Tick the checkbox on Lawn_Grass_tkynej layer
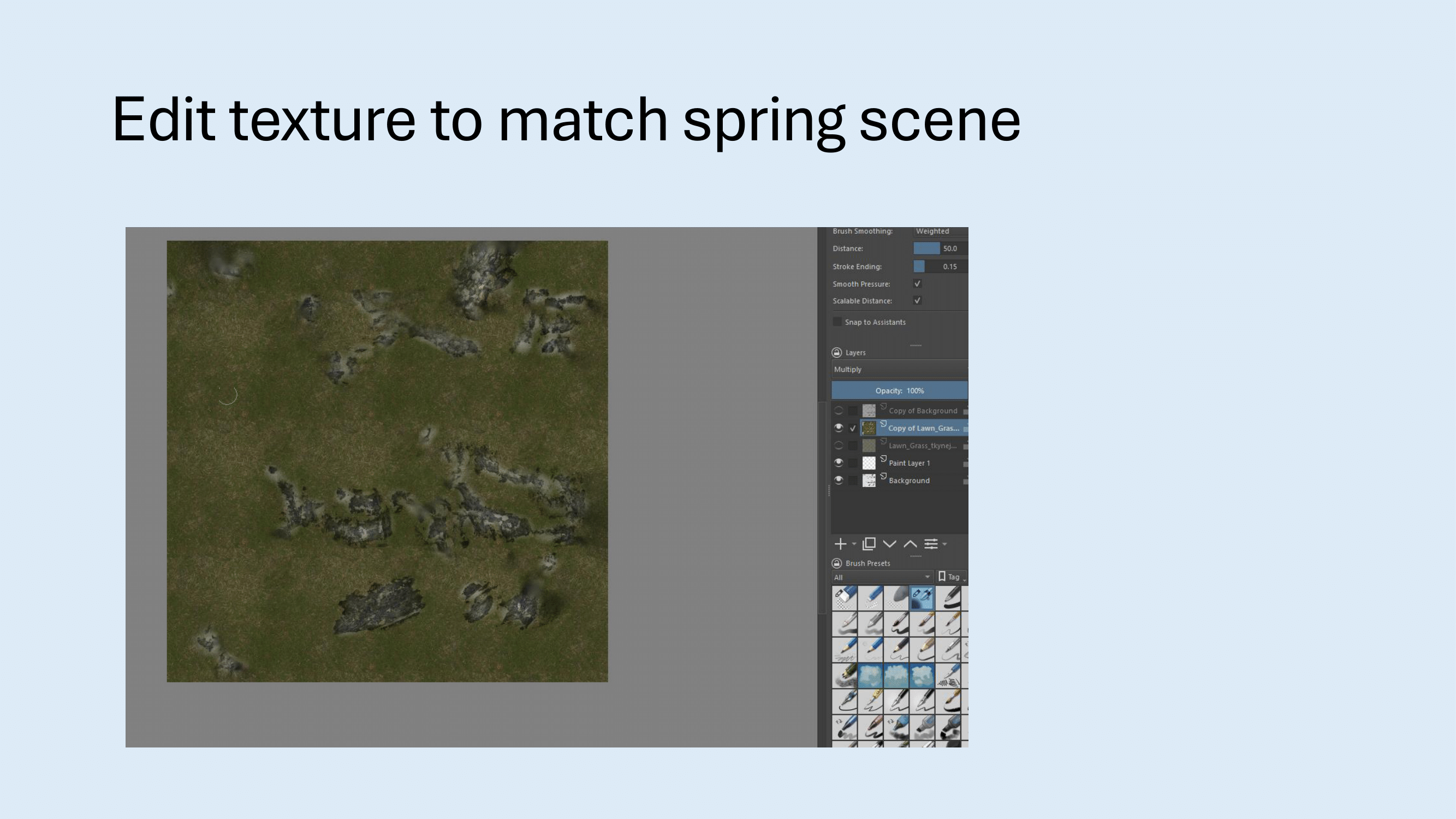The height and width of the screenshot is (819, 1456). coord(853,446)
